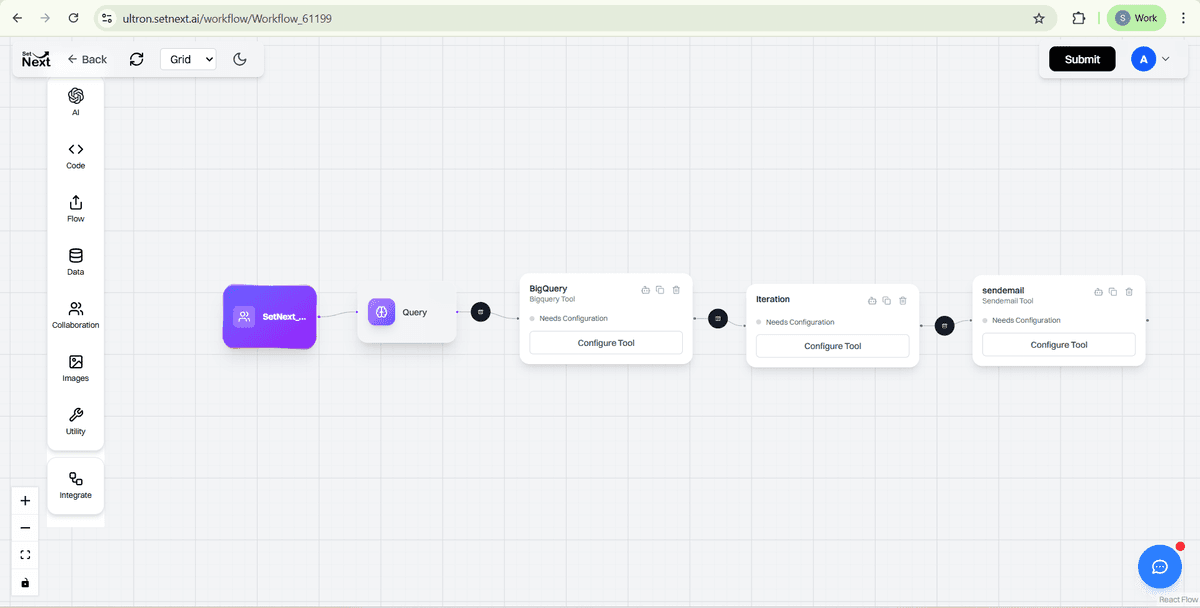Delete the sendemail node
1200x608 pixels.
coord(1129,292)
